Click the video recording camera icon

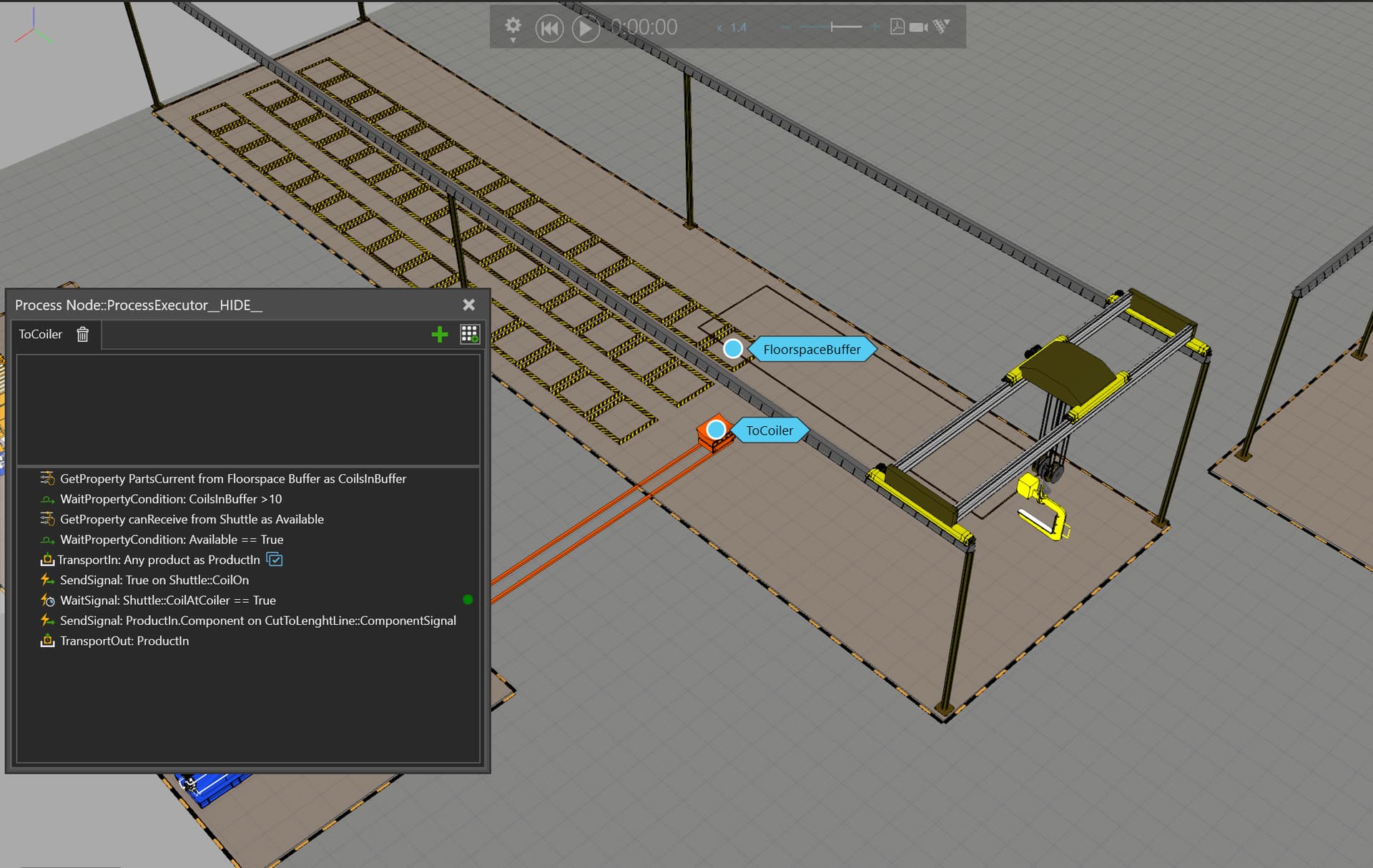[919, 27]
